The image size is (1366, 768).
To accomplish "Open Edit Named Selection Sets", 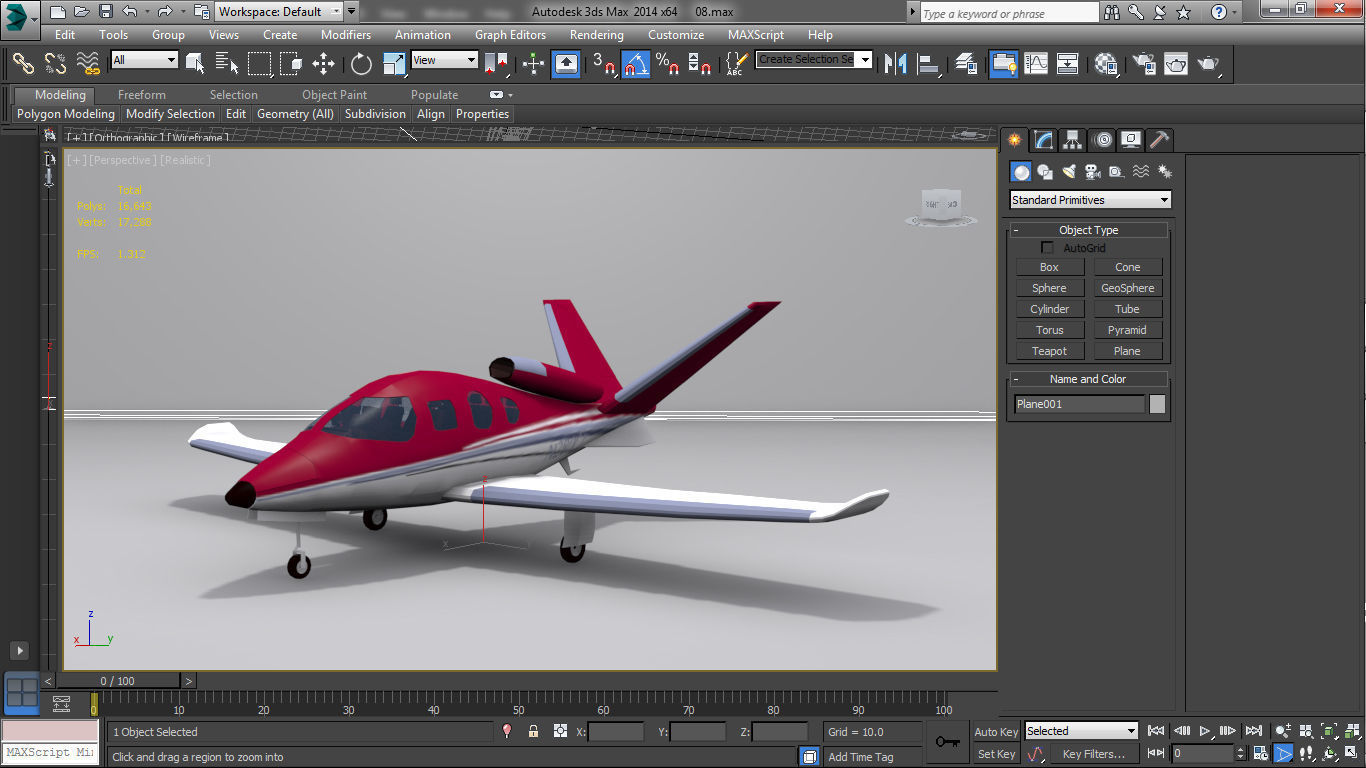I will click(x=735, y=64).
